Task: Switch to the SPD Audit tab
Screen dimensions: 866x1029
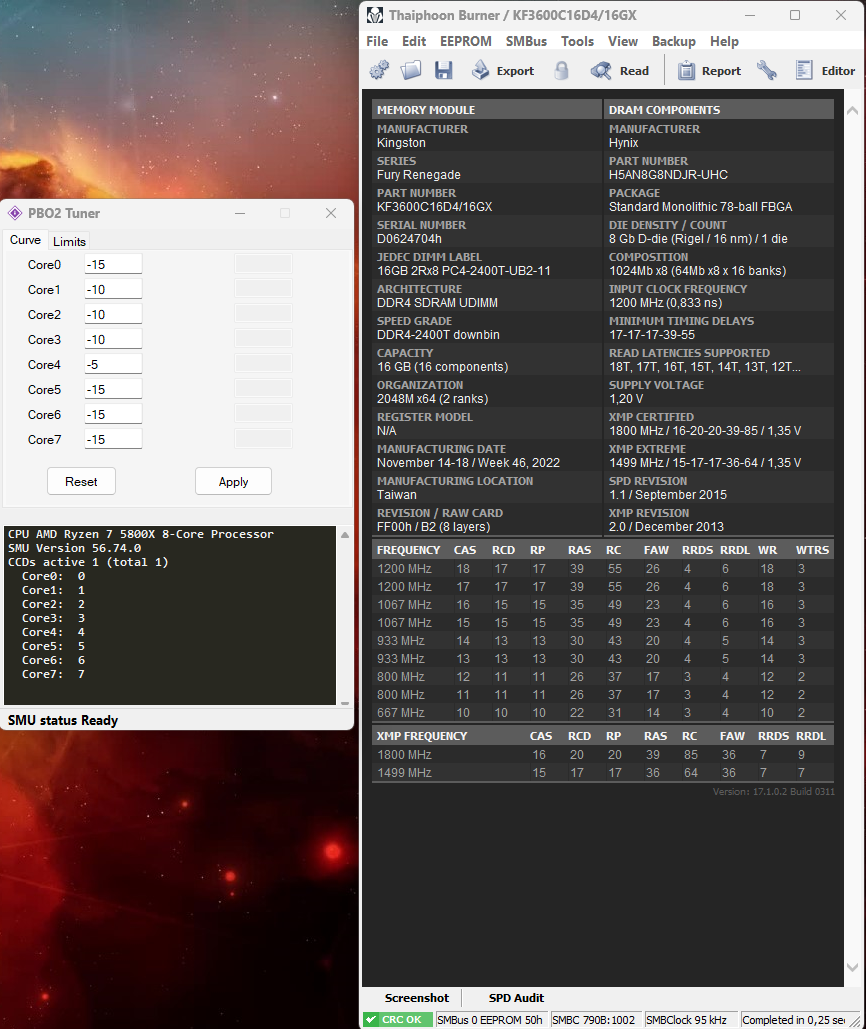Action: pyautogui.click(x=516, y=998)
